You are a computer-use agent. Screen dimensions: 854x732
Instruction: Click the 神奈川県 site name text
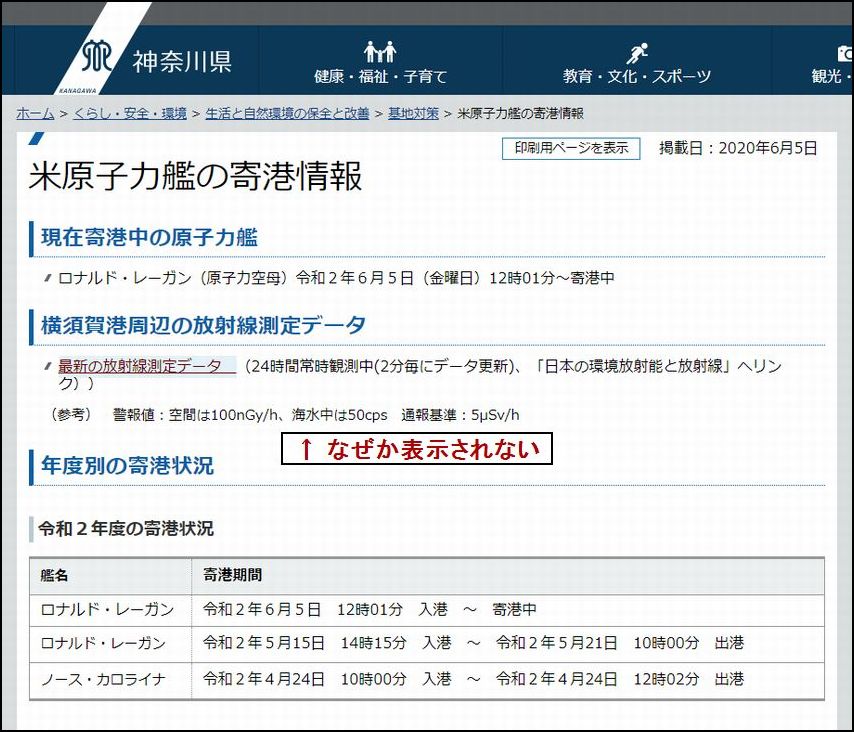pyautogui.click(x=182, y=62)
